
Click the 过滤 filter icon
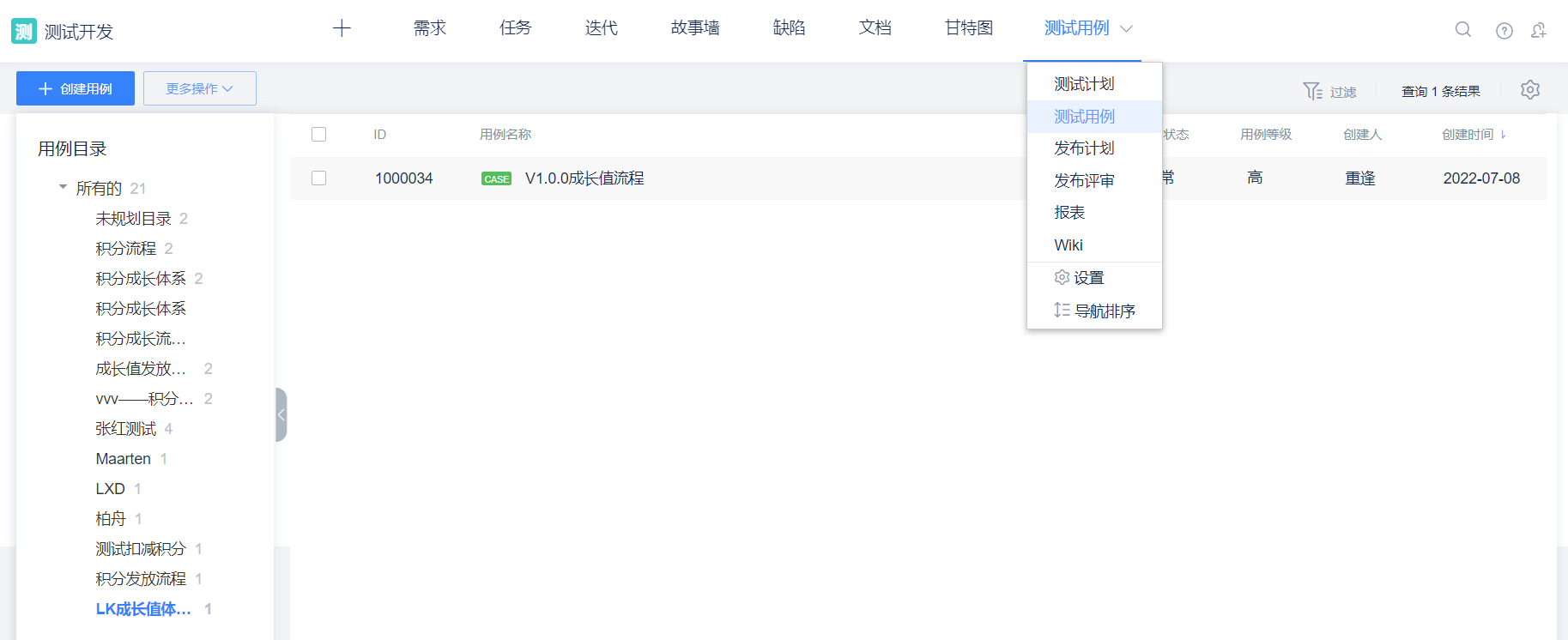[1312, 91]
